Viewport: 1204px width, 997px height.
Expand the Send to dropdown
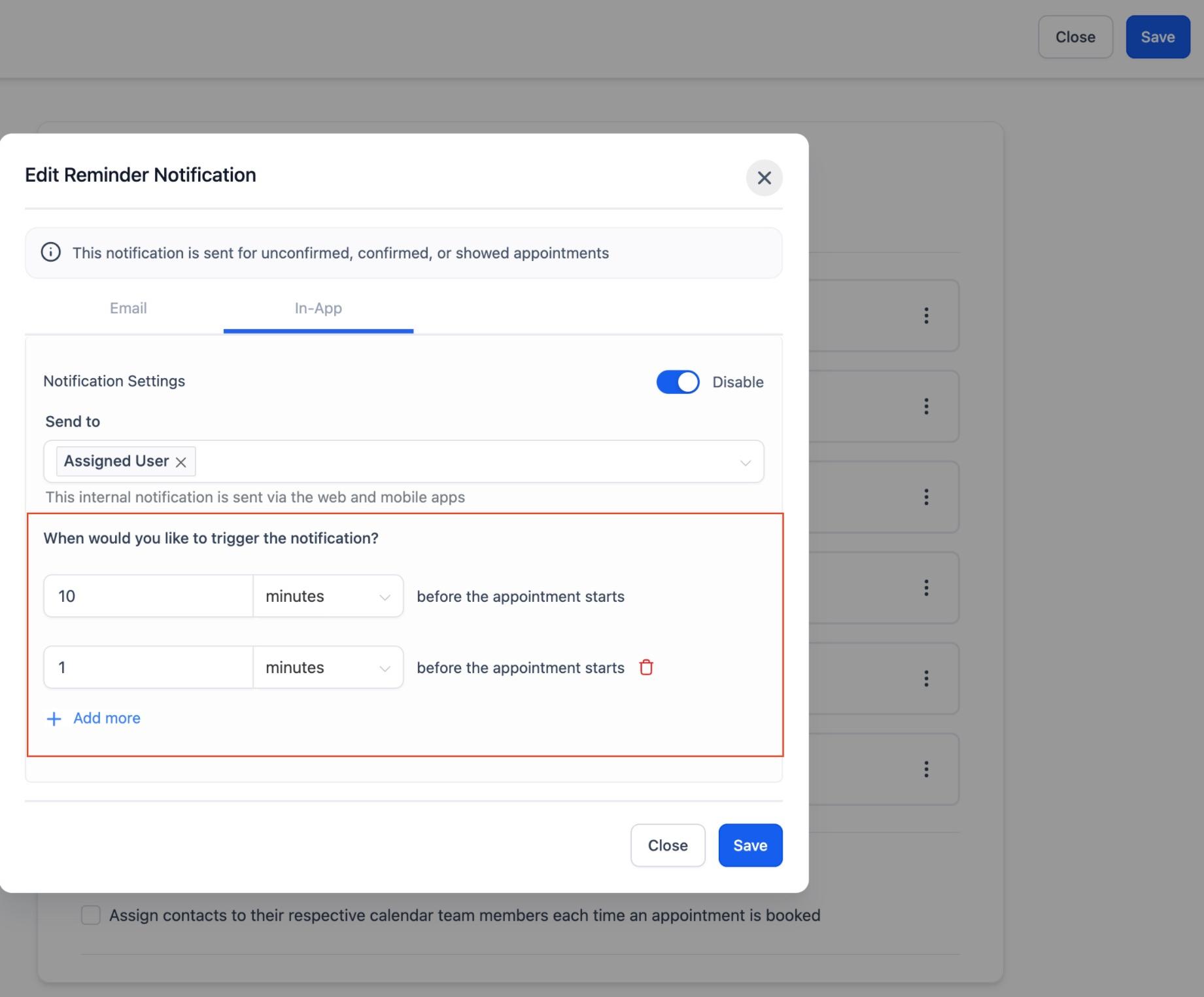pos(404,462)
